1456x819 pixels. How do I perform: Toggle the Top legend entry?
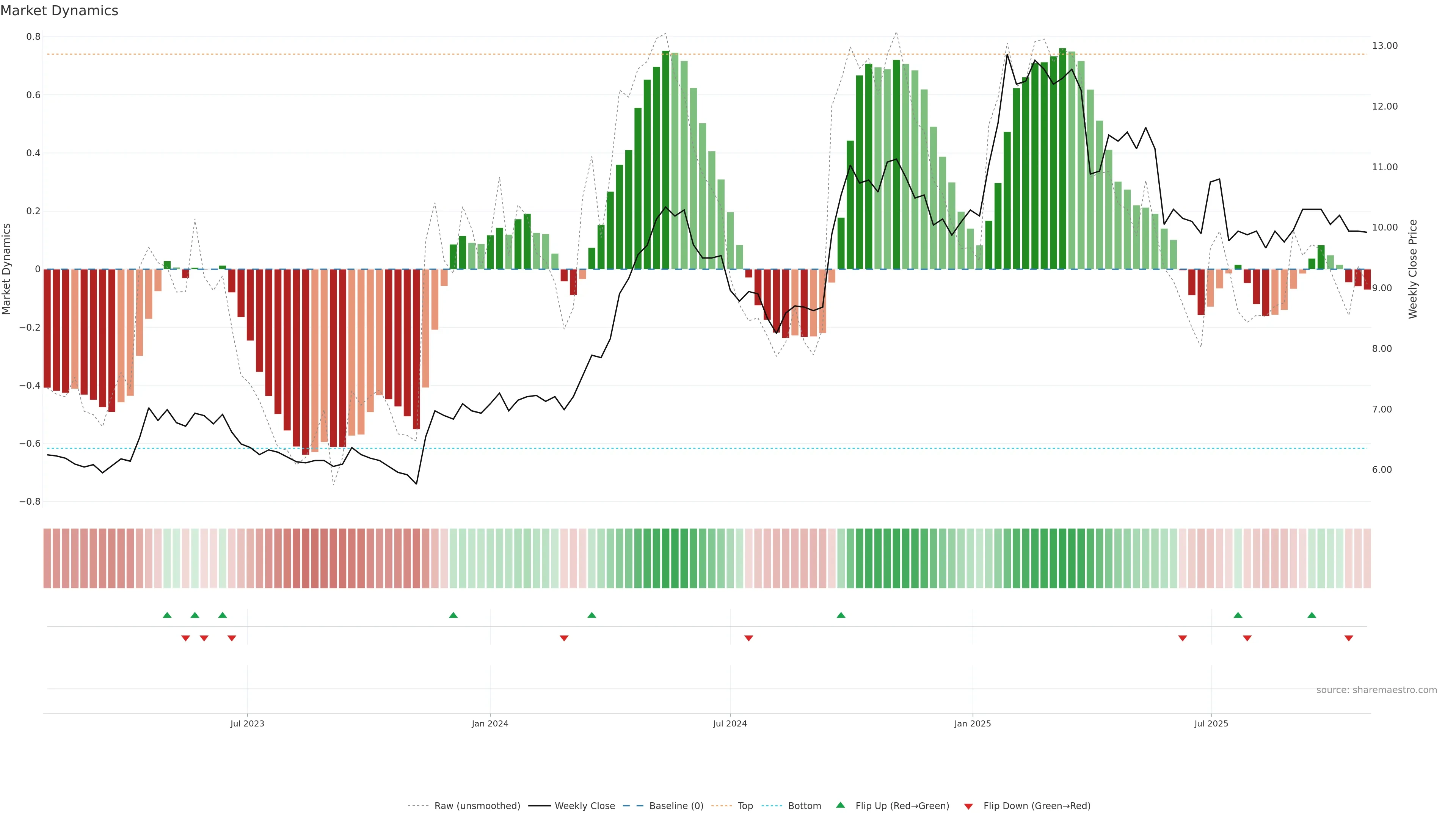pyautogui.click(x=745, y=806)
